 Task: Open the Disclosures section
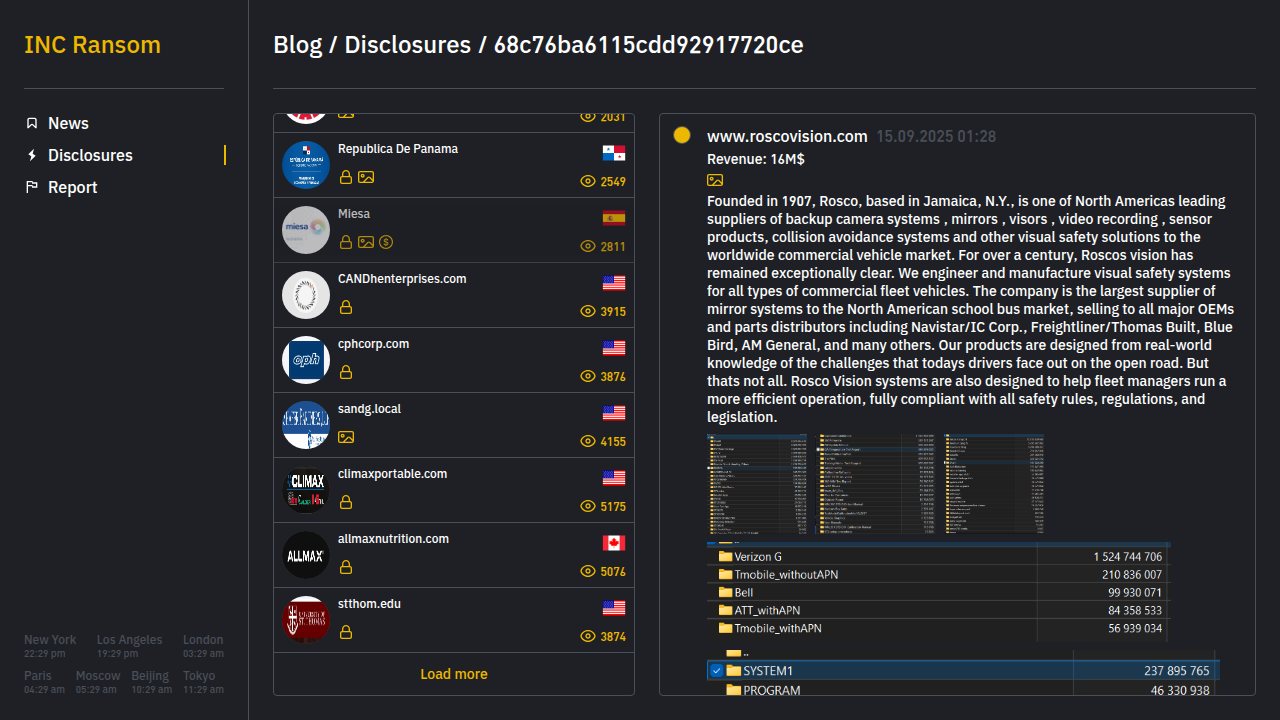coord(90,155)
